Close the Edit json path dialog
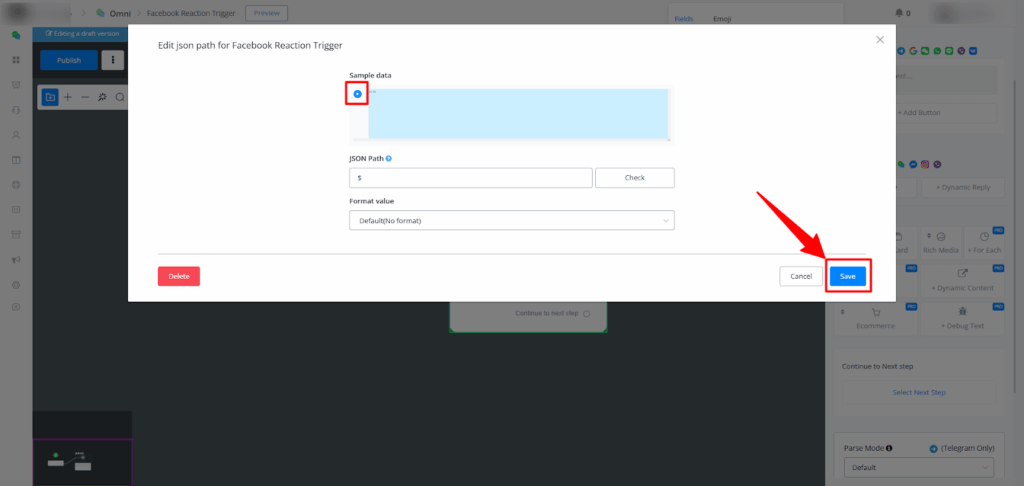The width and height of the screenshot is (1024, 486). pyautogui.click(x=880, y=39)
